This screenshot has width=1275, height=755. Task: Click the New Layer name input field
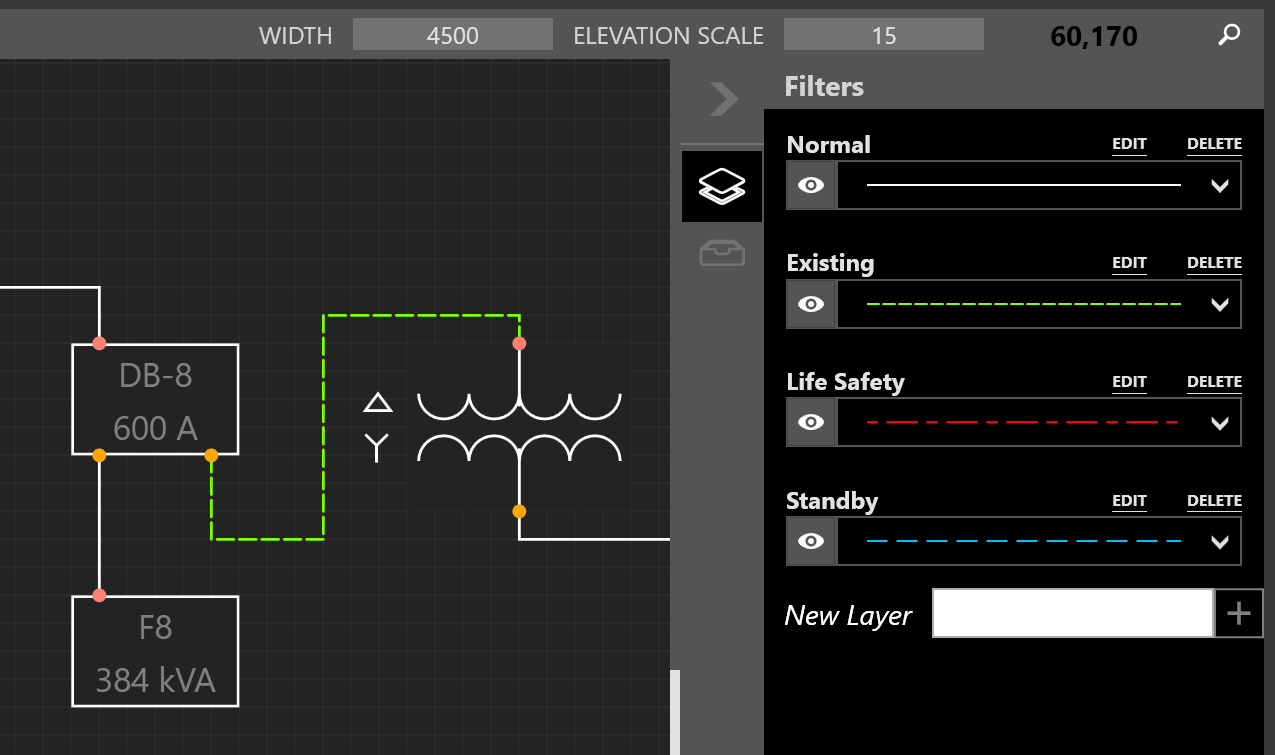(x=1072, y=612)
